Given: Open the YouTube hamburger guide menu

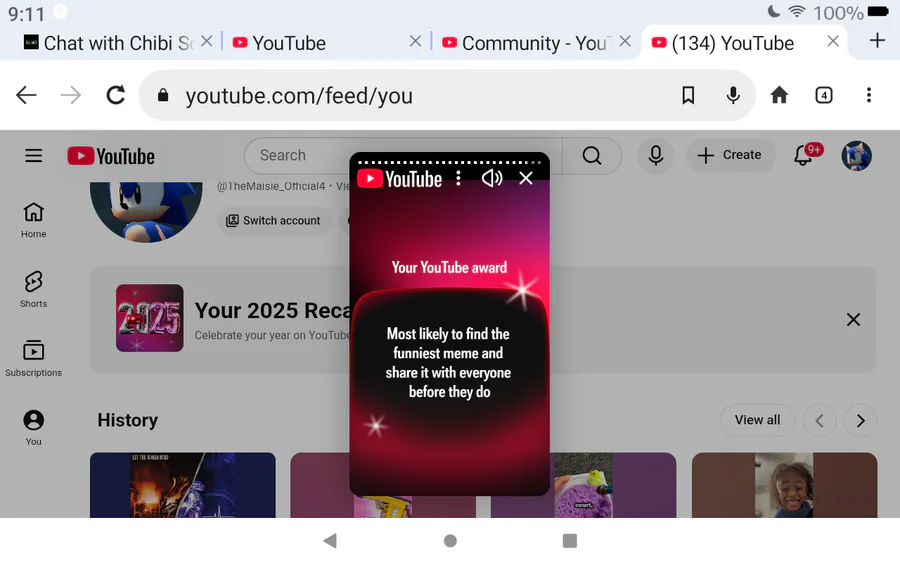Looking at the screenshot, I should pos(33,156).
